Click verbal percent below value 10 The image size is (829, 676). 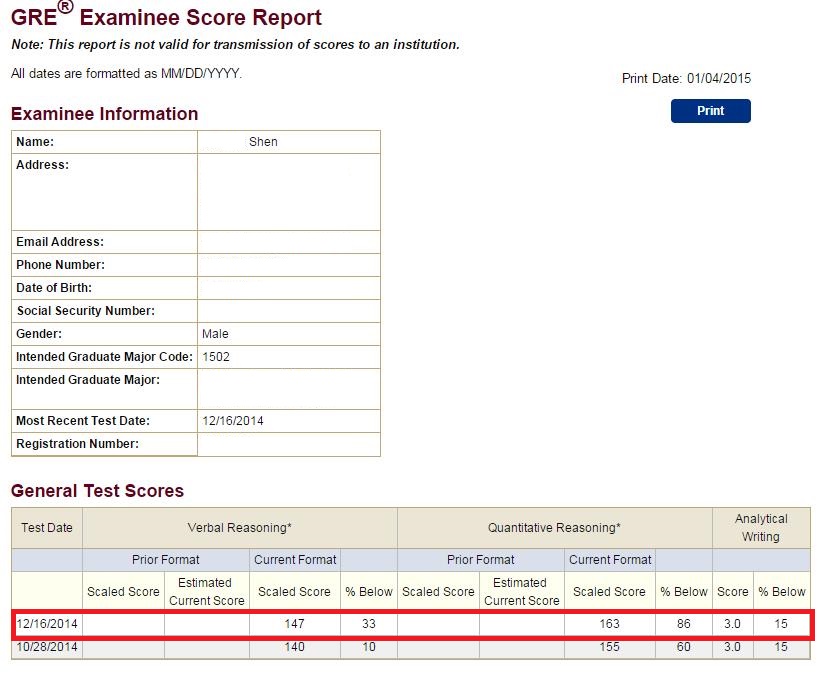click(369, 647)
